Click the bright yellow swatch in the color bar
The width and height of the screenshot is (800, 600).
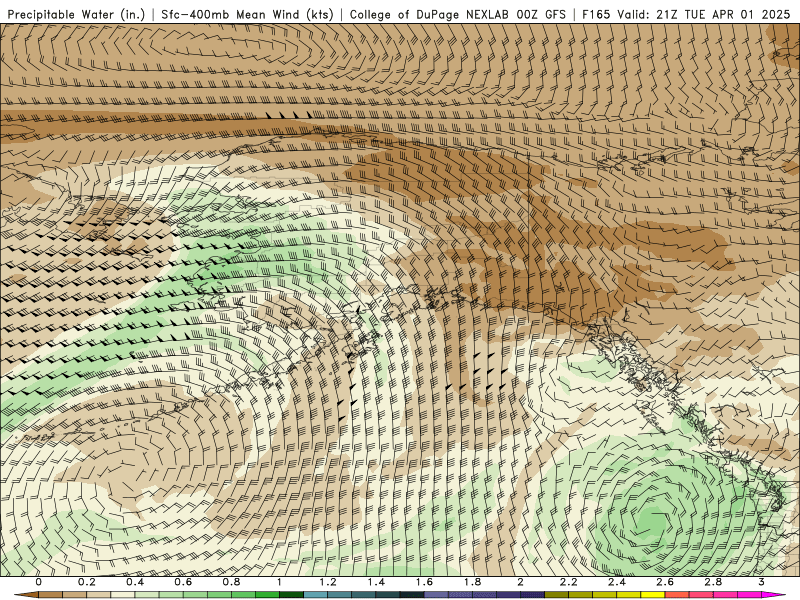(653, 595)
